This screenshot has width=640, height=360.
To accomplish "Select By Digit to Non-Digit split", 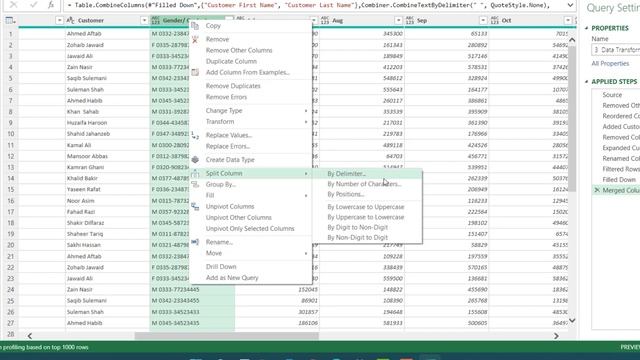I will click(358, 227).
